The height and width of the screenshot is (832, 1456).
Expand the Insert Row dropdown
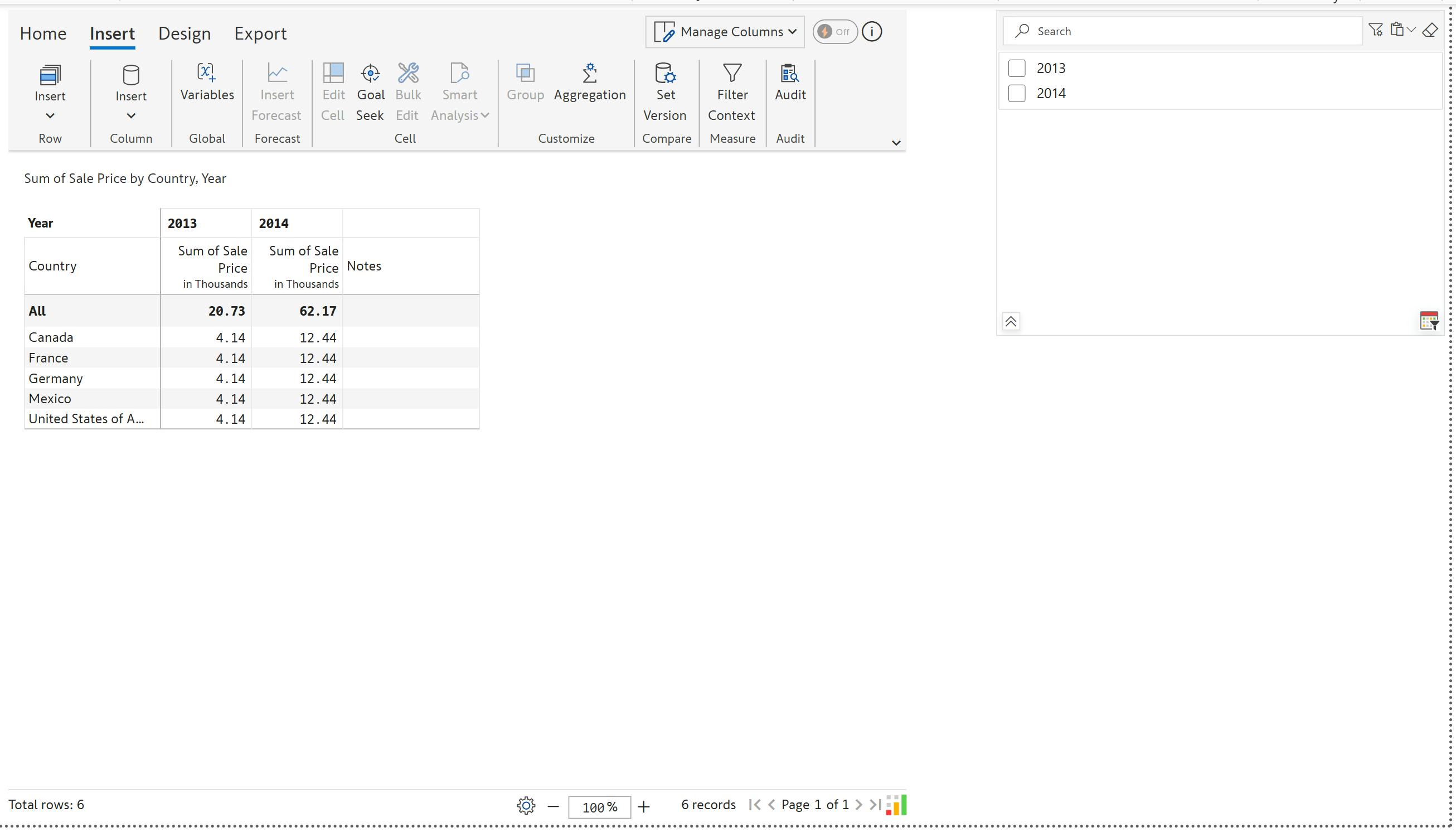click(x=50, y=116)
